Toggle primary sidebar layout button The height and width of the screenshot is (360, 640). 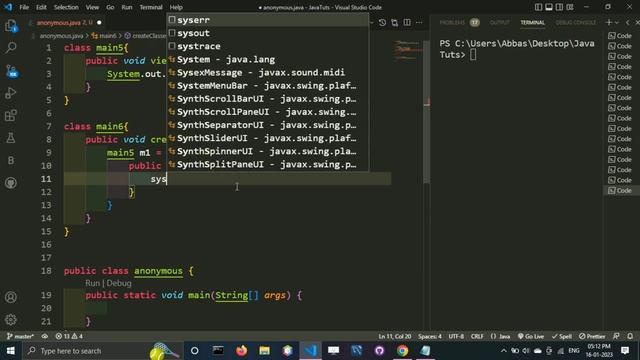(x=538, y=7)
